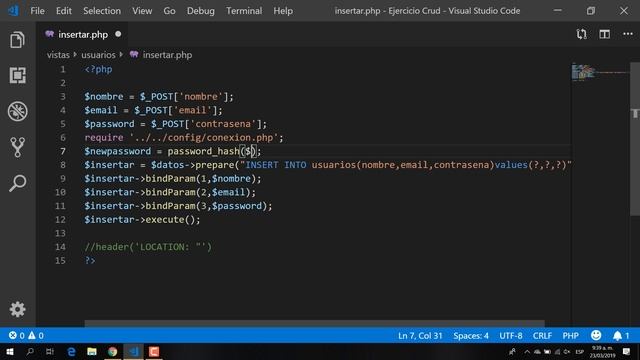640x360 pixels.
Task: Click the Open Changes compare icon
Action: [581, 34]
